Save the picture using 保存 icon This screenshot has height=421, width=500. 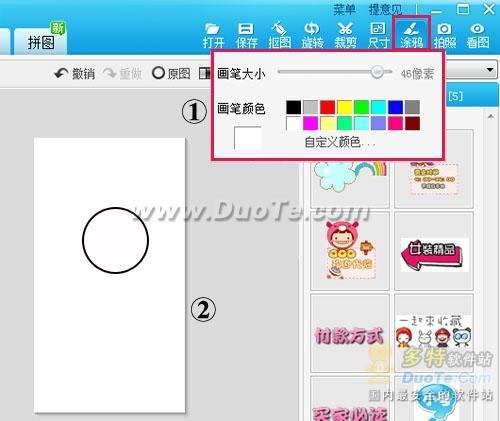246,36
